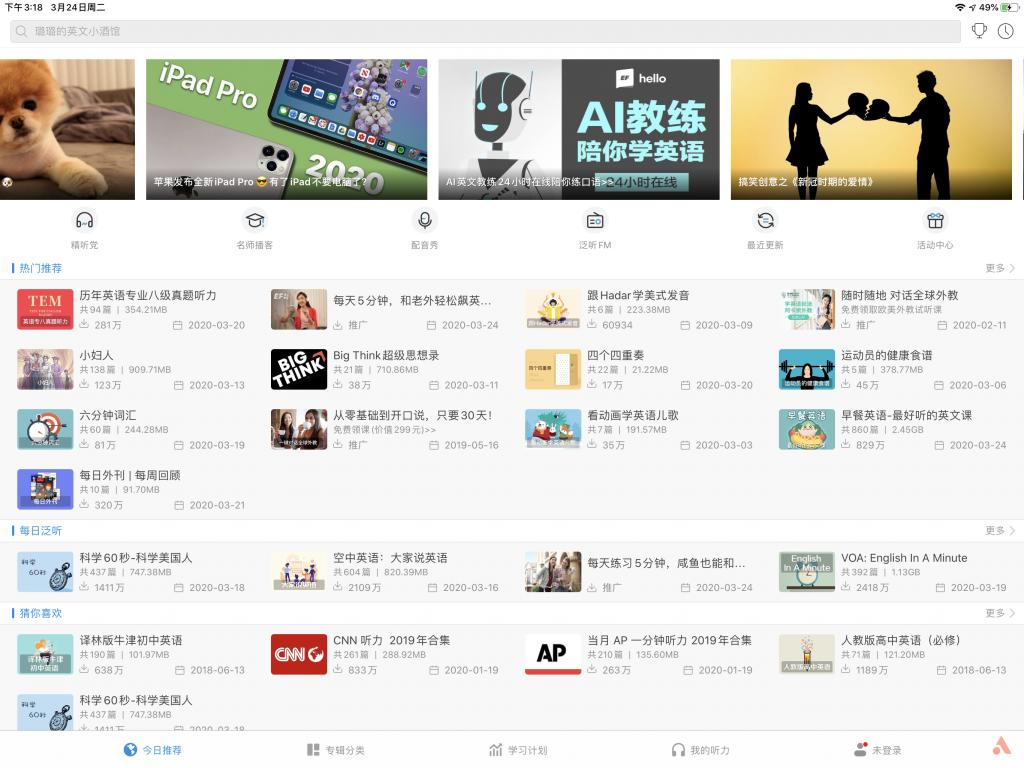
Task: Open the iPad Pro 2020 banner
Action: pos(287,129)
